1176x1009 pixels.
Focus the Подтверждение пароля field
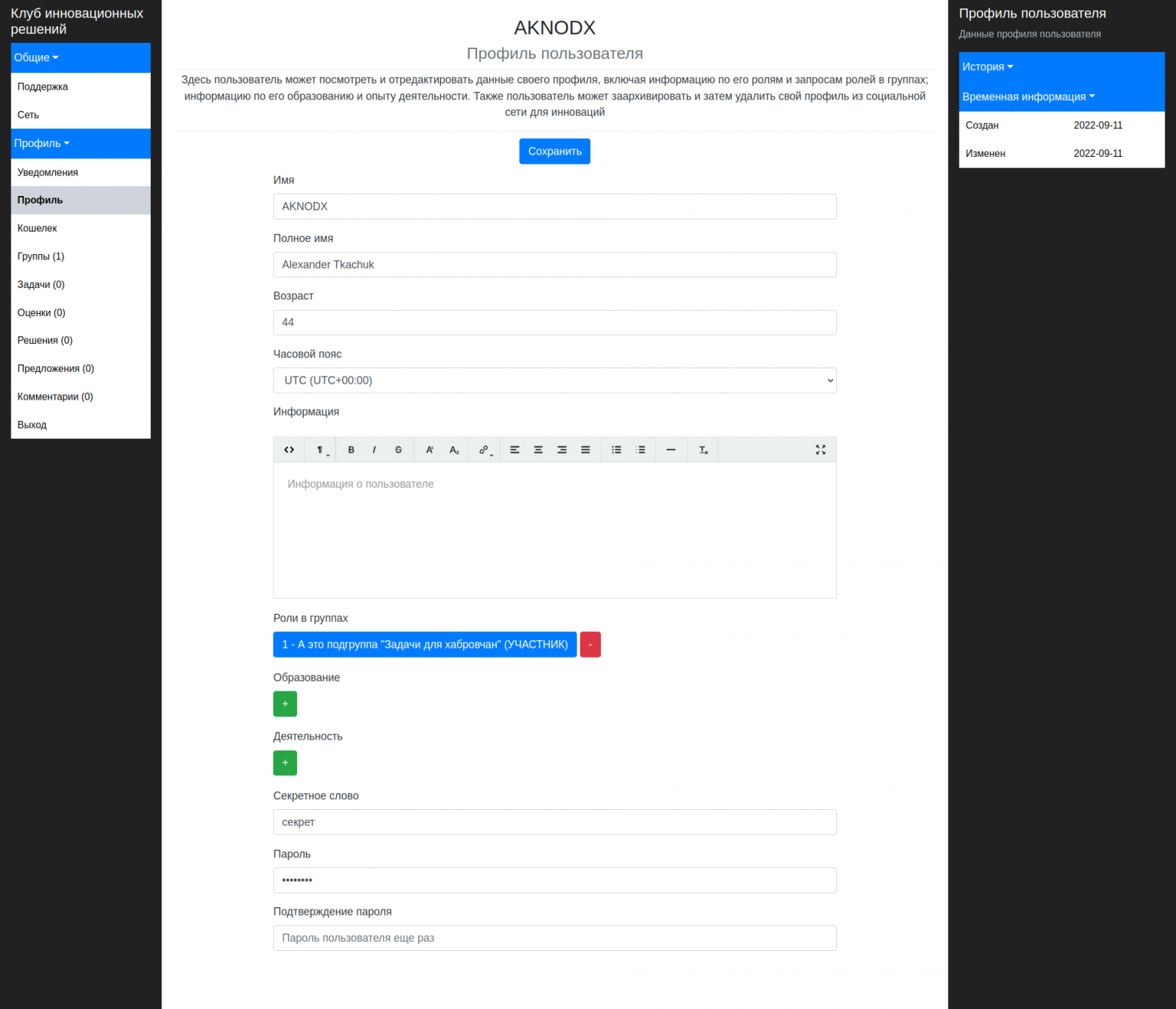click(555, 938)
